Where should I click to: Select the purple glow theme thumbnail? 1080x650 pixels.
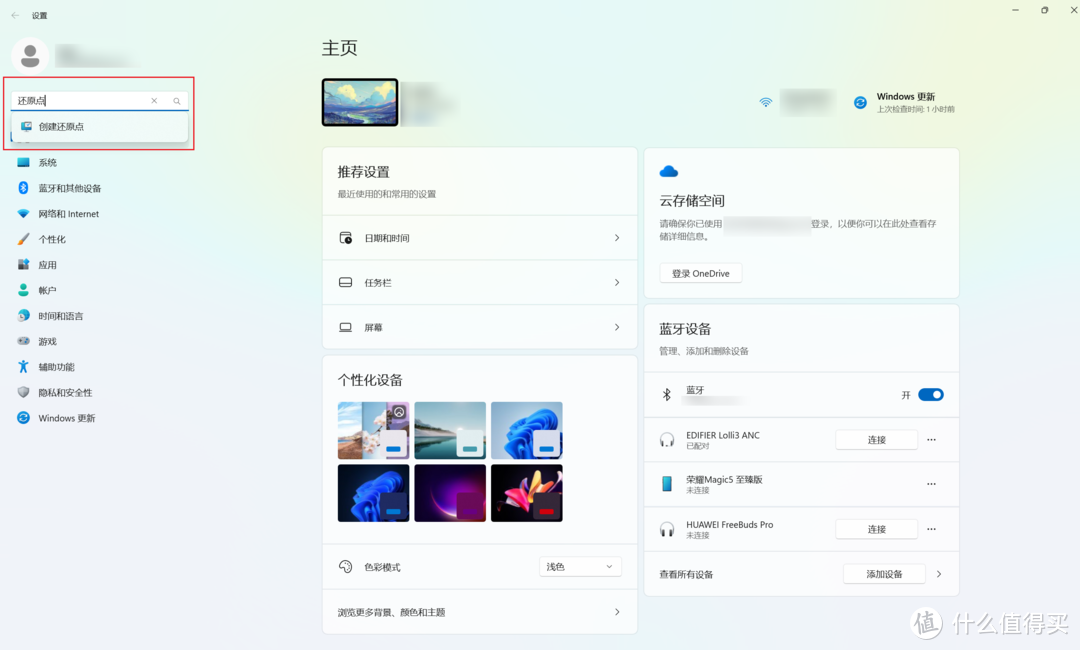(x=450, y=493)
